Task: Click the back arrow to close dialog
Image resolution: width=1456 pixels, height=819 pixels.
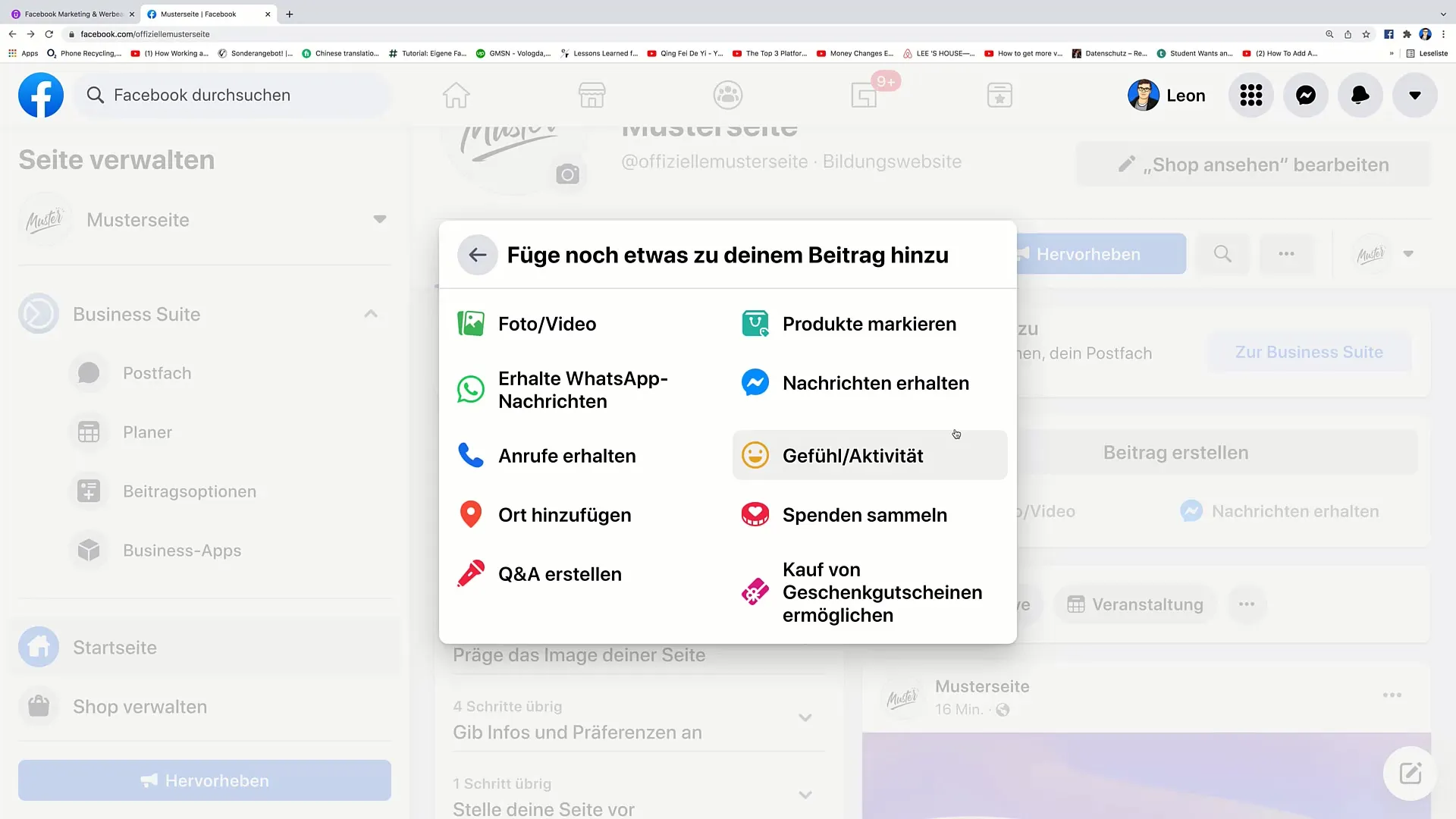Action: point(476,254)
